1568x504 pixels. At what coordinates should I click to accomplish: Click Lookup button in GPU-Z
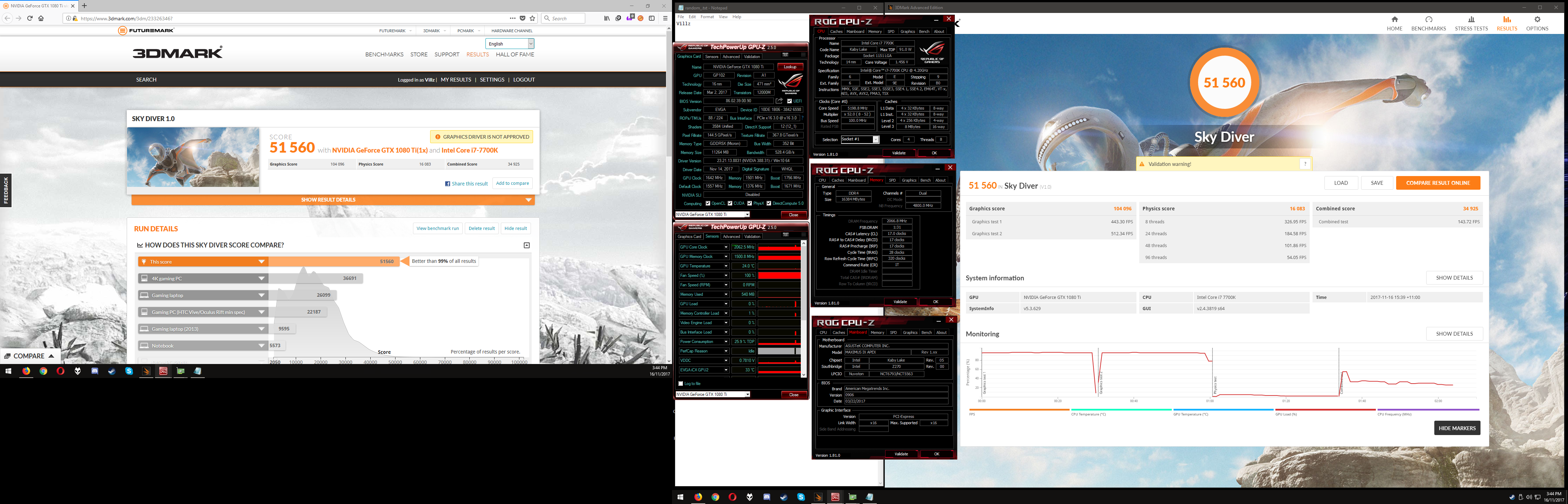[x=790, y=67]
